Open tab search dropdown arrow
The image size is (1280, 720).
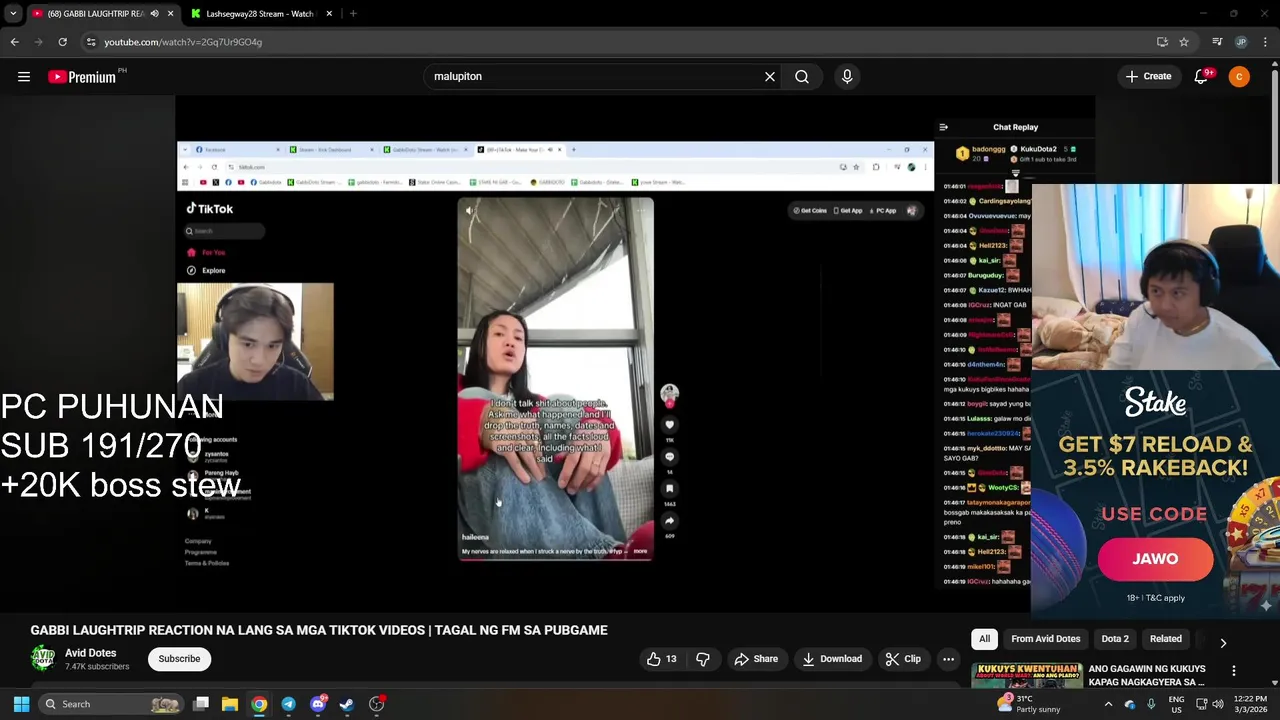(13, 14)
